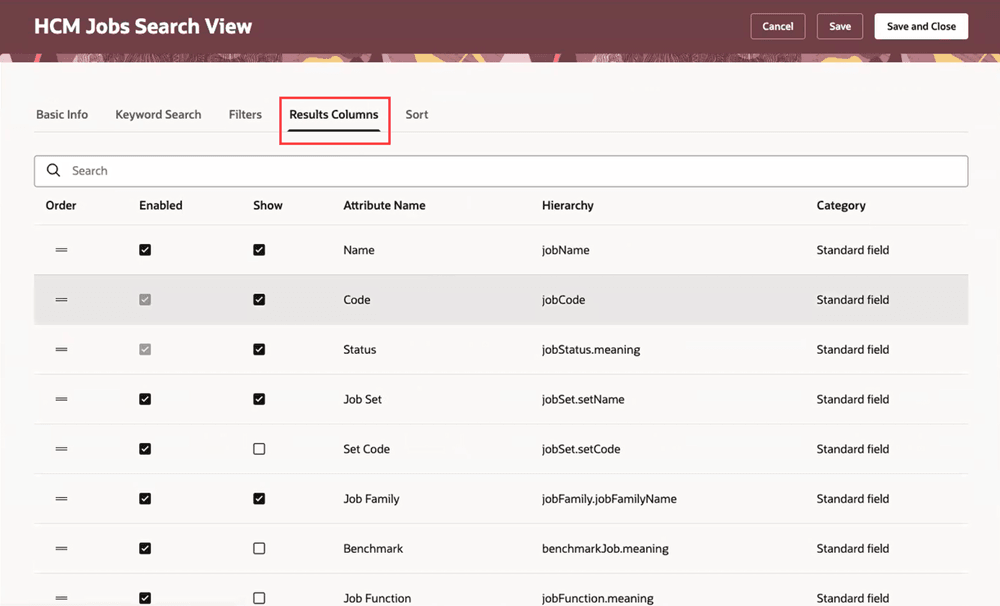The height and width of the screenshot is (606, 1000).
Task: Click the Hierarchy column header
Action: point(568,205)
